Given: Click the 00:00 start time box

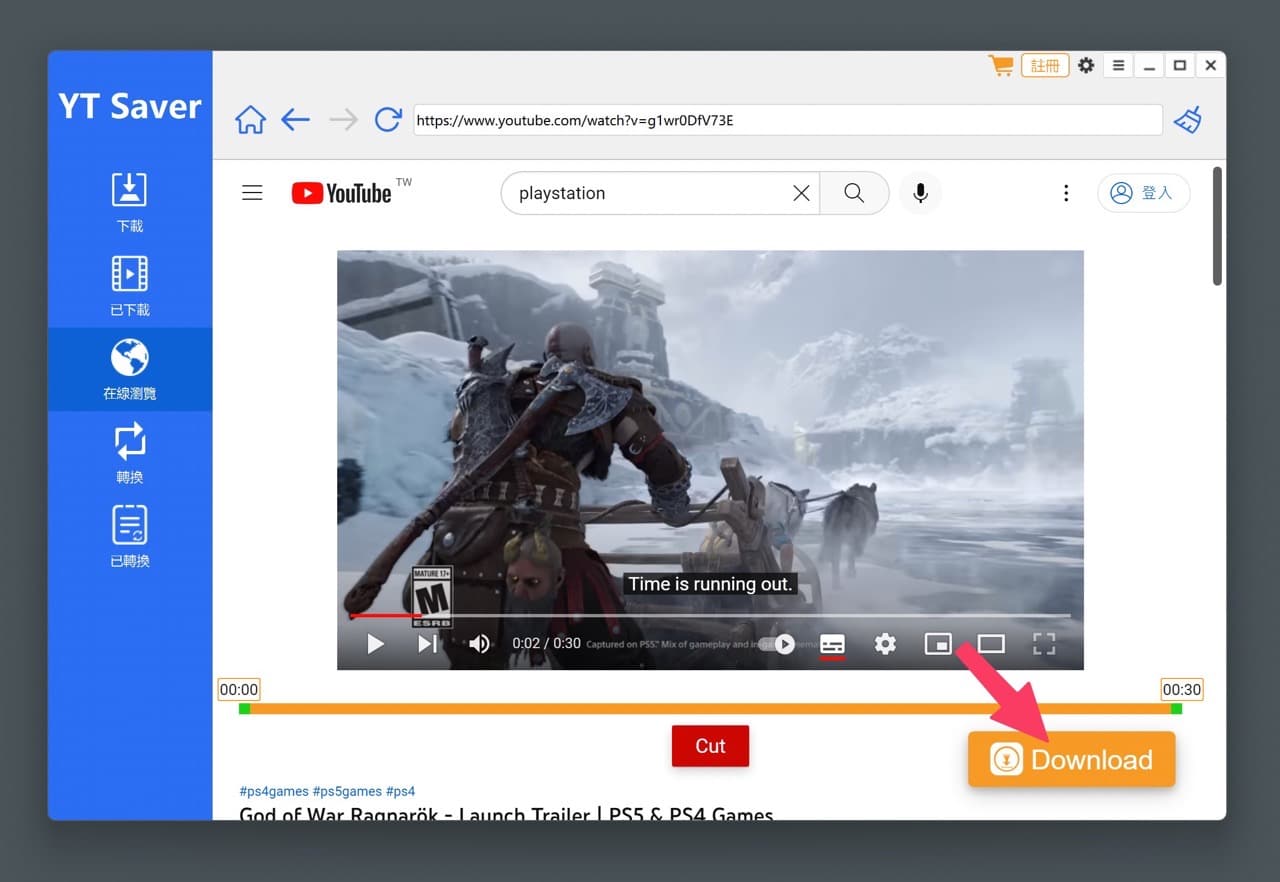Looking at the screenshot, I should pyautogui.click(x=239, y=689).
